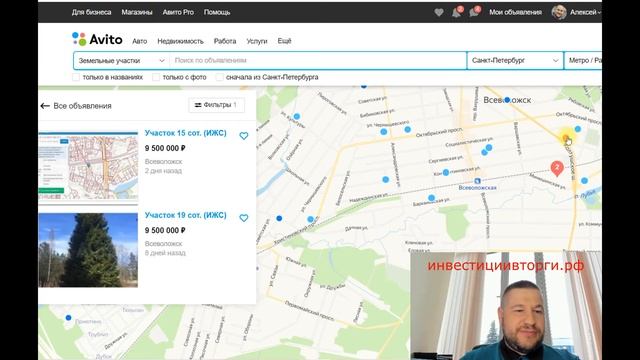
Task: Click the highlighted yellow map marker under the cursor
Action: click(566, 137)
